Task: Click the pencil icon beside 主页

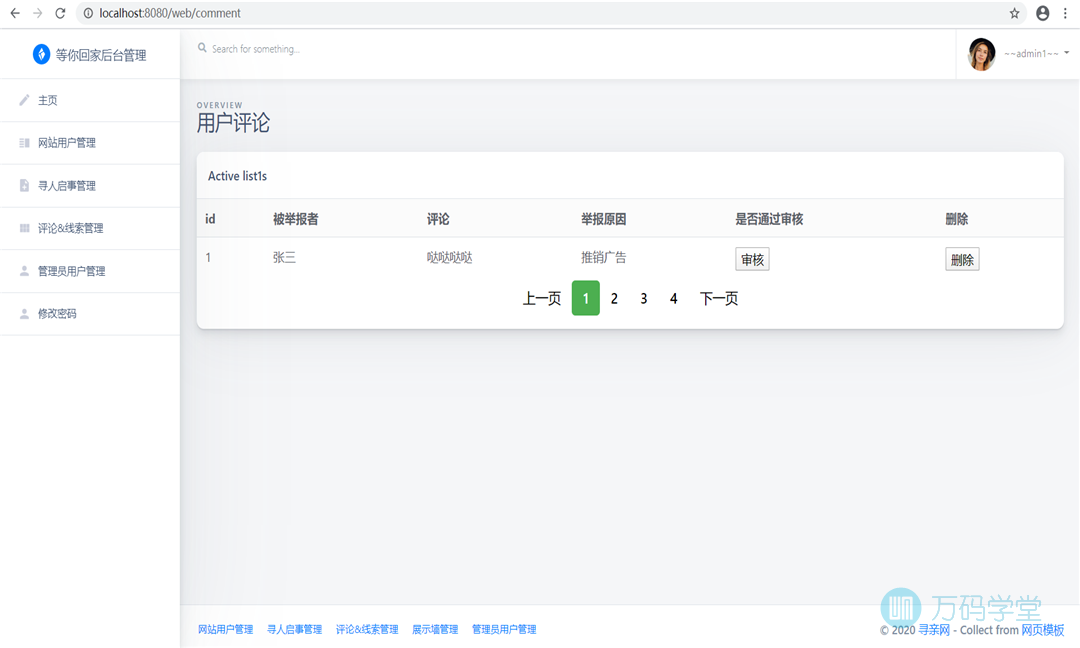Action: [25, 100]
